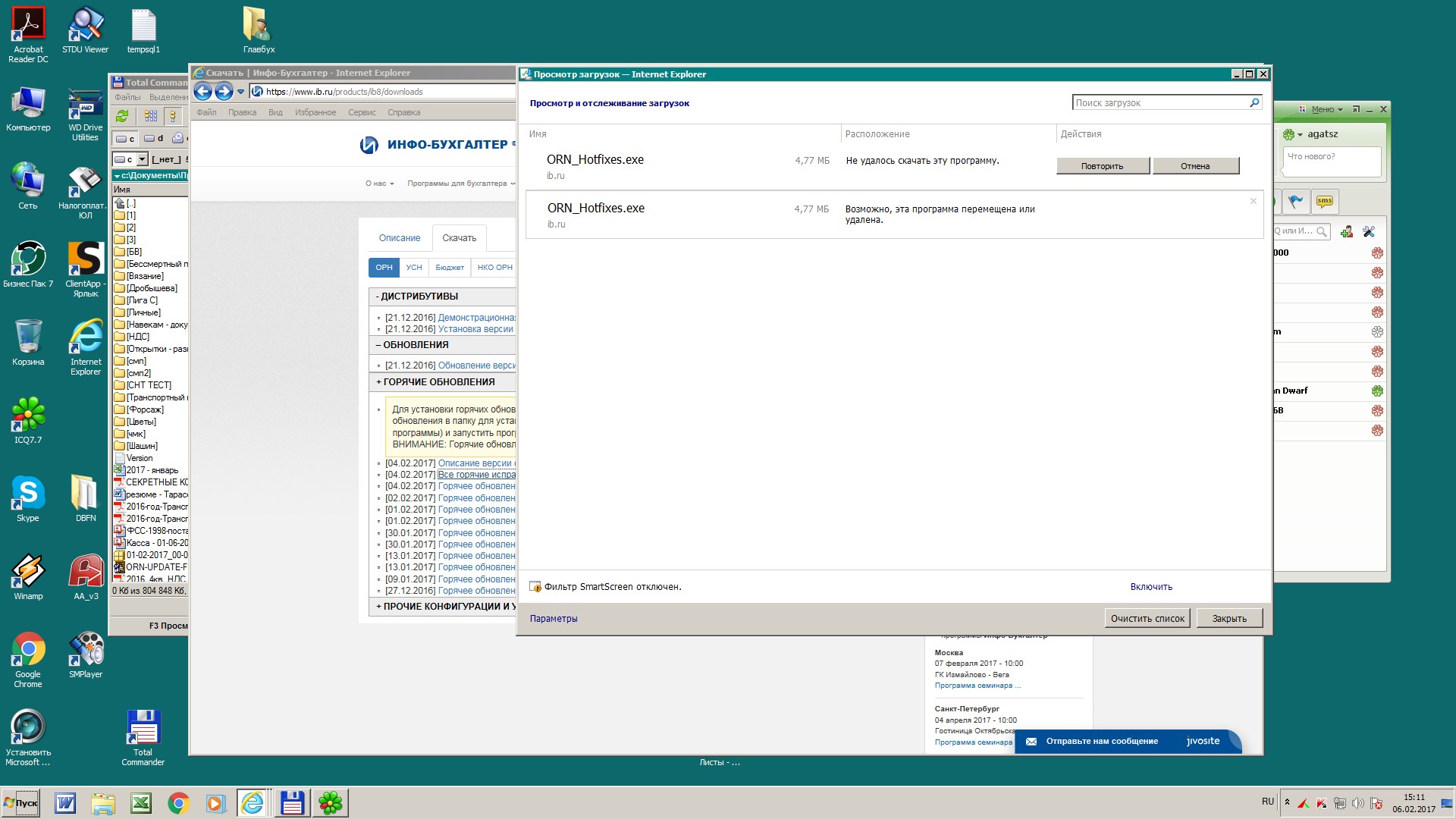This screenshot has height=819, width=1456.
Task: Switch to the Описание tab on the page
Action: point(400,238)
